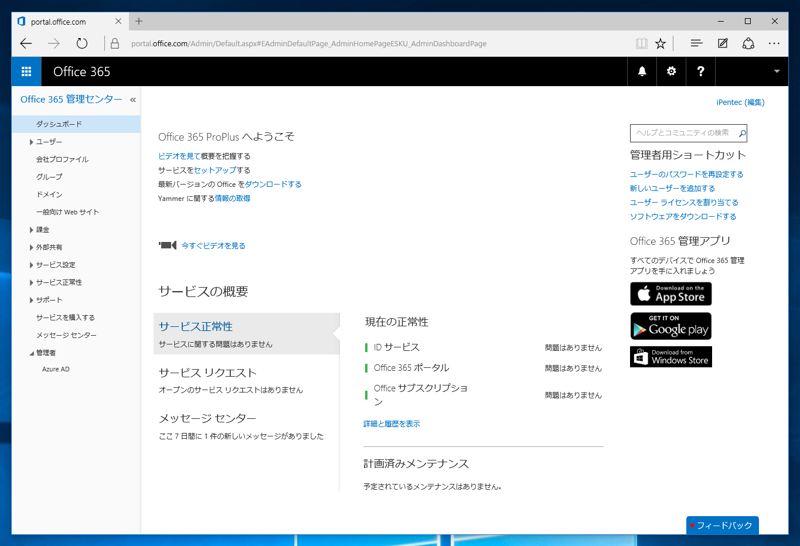Go back with the browser back arrow
The height and width of the screenshot is (546, 800).
(x=26, y=43)
